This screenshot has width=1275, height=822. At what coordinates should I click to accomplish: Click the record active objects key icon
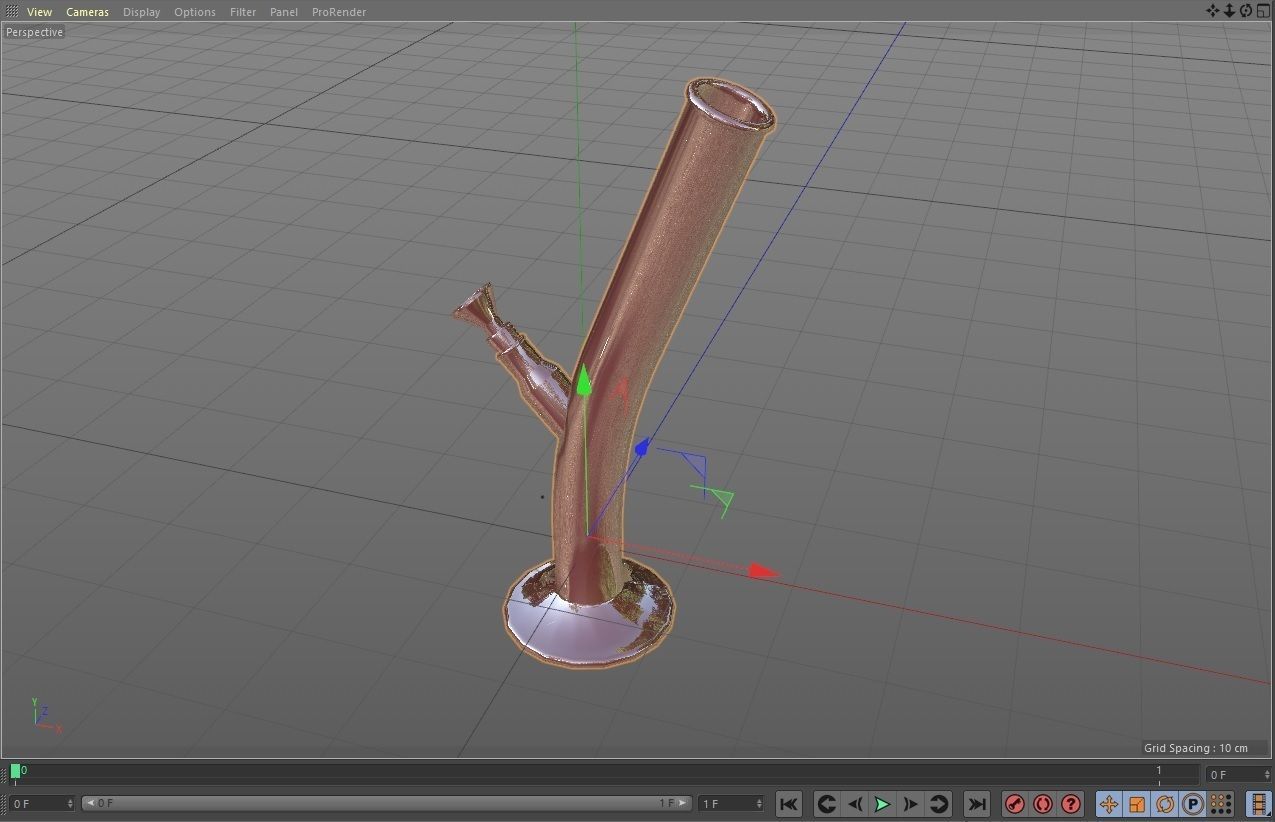(x=1015, y=804)
